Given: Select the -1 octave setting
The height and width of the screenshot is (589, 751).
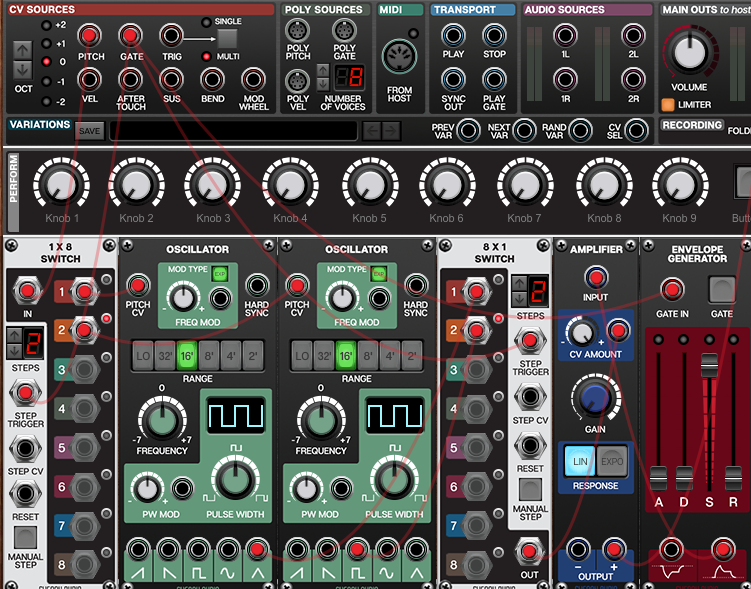Looking at the screenshot, I should tap(46, 81).
